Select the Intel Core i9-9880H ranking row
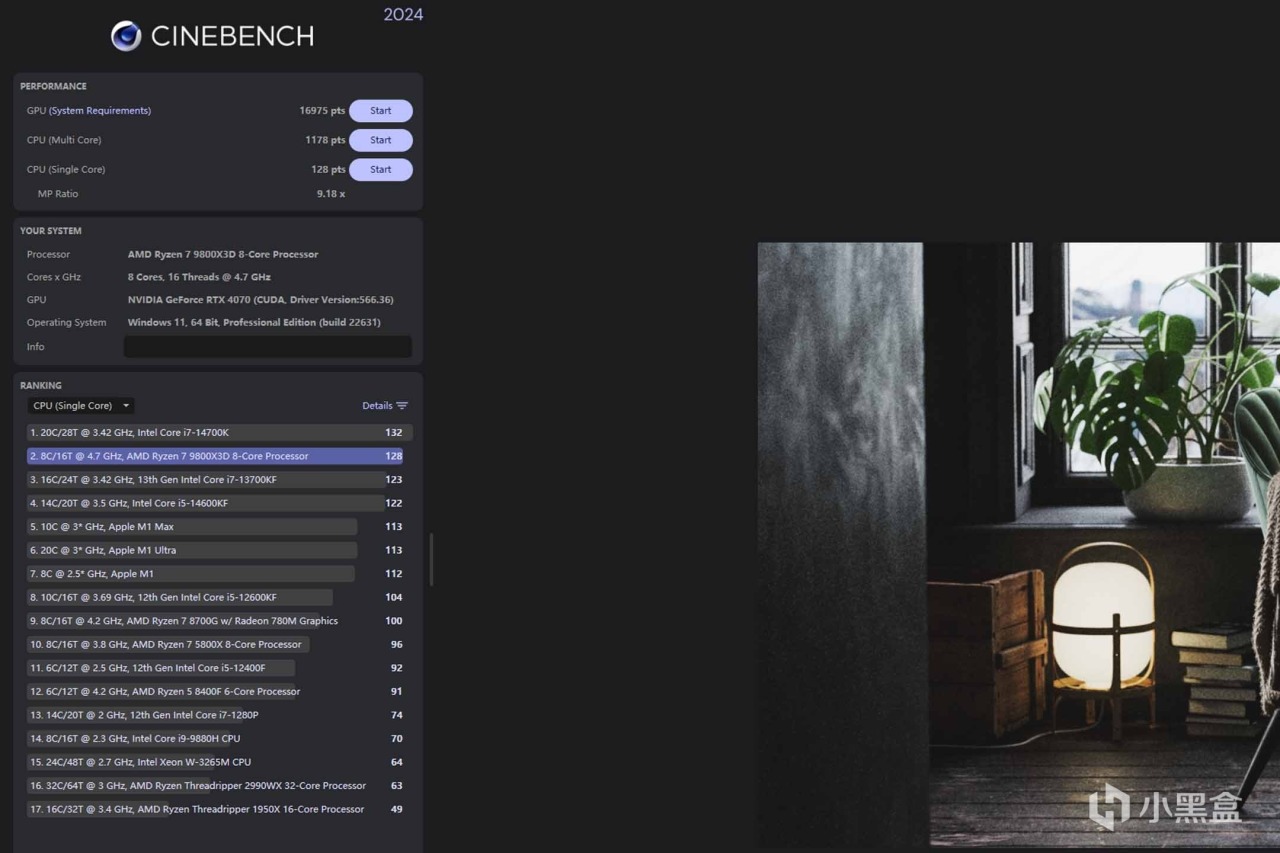Screen dimensions: 1280x853 (x=219, y=738)
